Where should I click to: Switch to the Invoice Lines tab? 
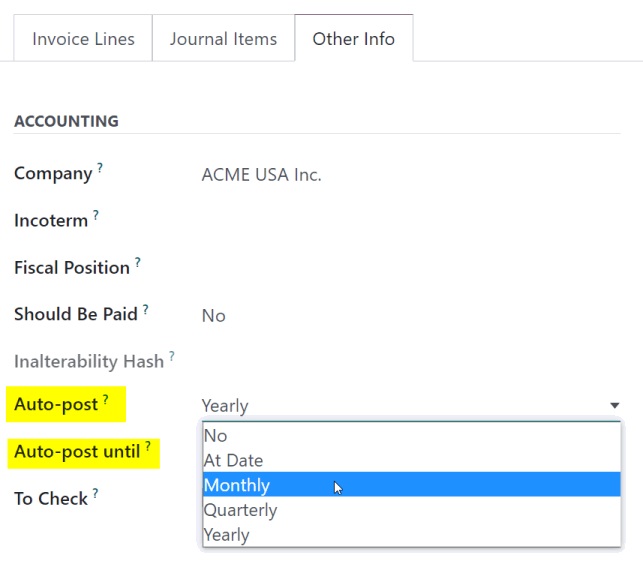coord(83,39)
